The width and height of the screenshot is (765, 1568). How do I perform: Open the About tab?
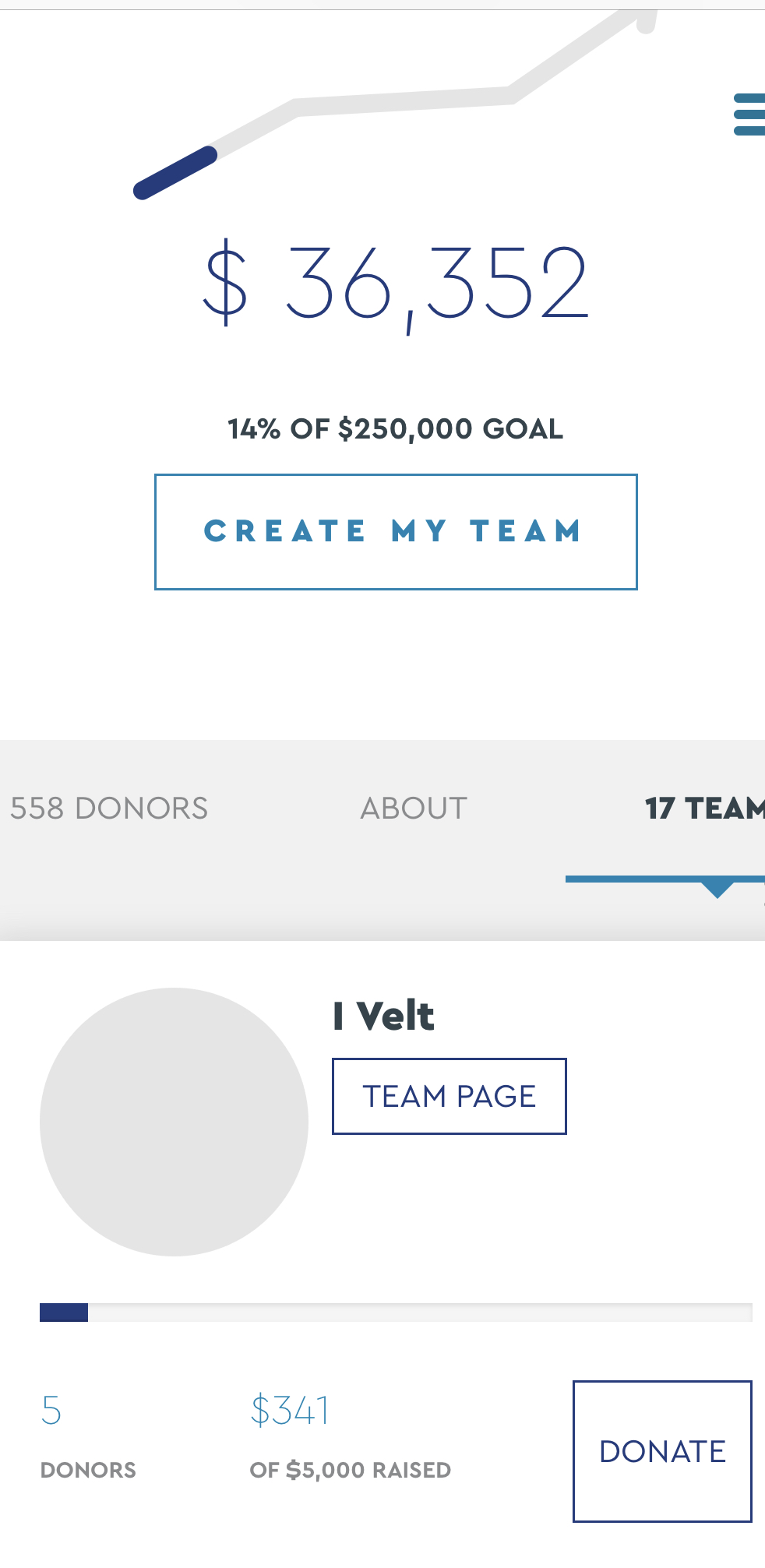414,809
